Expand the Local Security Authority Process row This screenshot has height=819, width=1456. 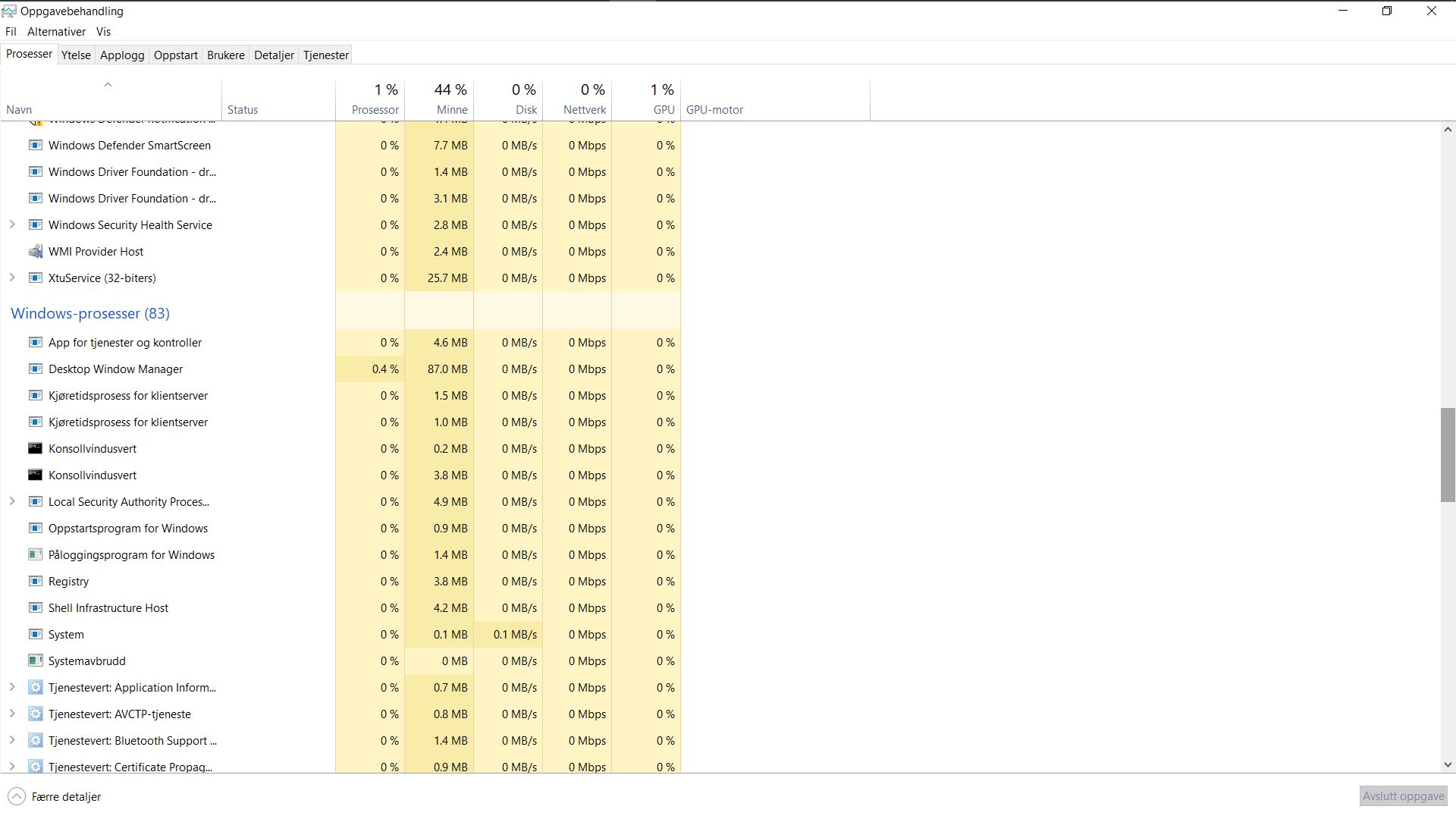point(12,501)
